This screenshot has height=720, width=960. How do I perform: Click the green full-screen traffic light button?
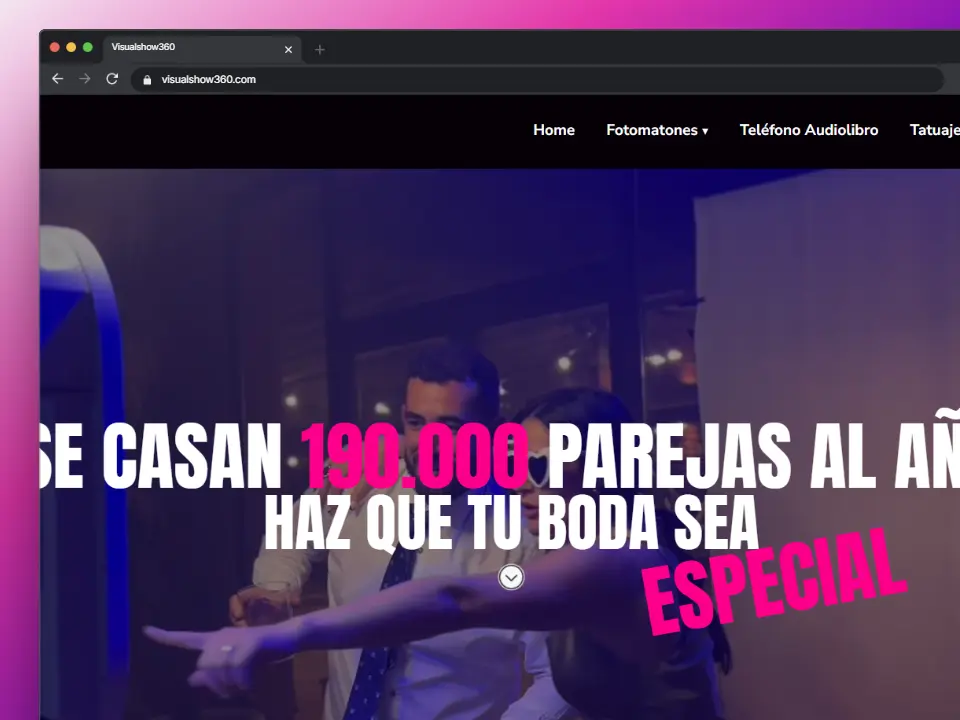coord(88,46)
